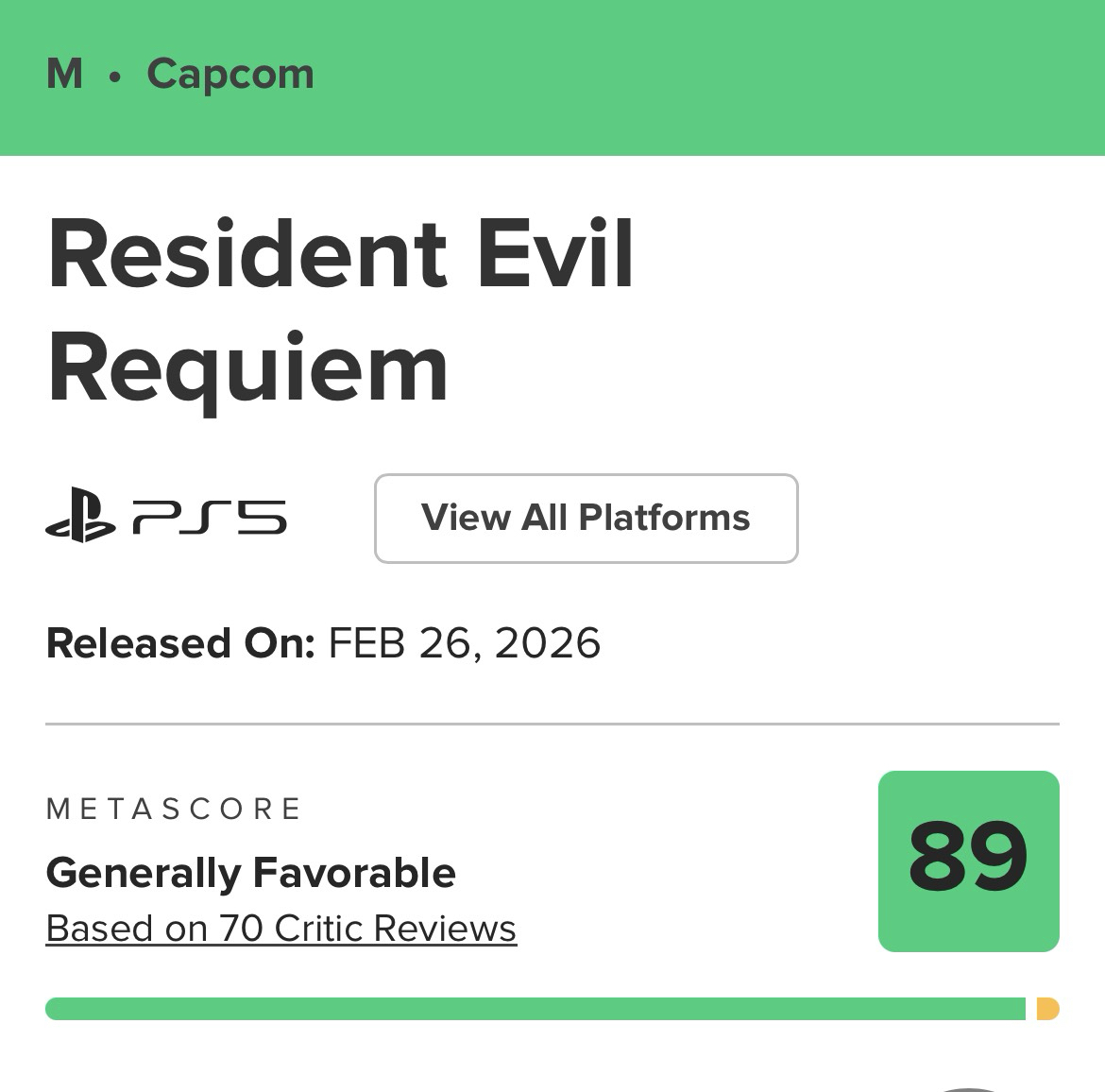The height and width of the screenshot is (1092, 1105).
Task: Open Based on 70 Critic Reviews link
Action: [280, 929]
